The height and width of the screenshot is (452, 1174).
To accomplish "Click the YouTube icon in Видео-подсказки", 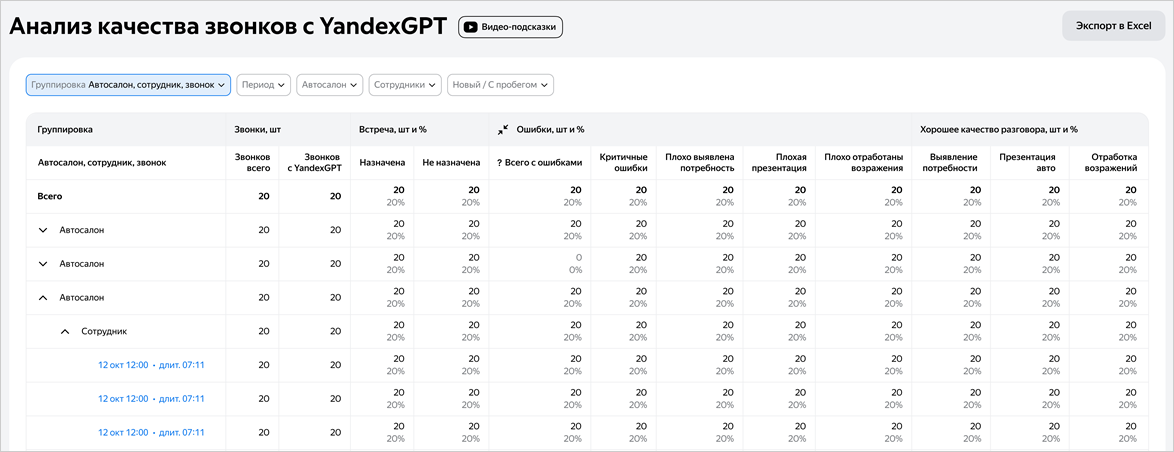I will [471, 27].
